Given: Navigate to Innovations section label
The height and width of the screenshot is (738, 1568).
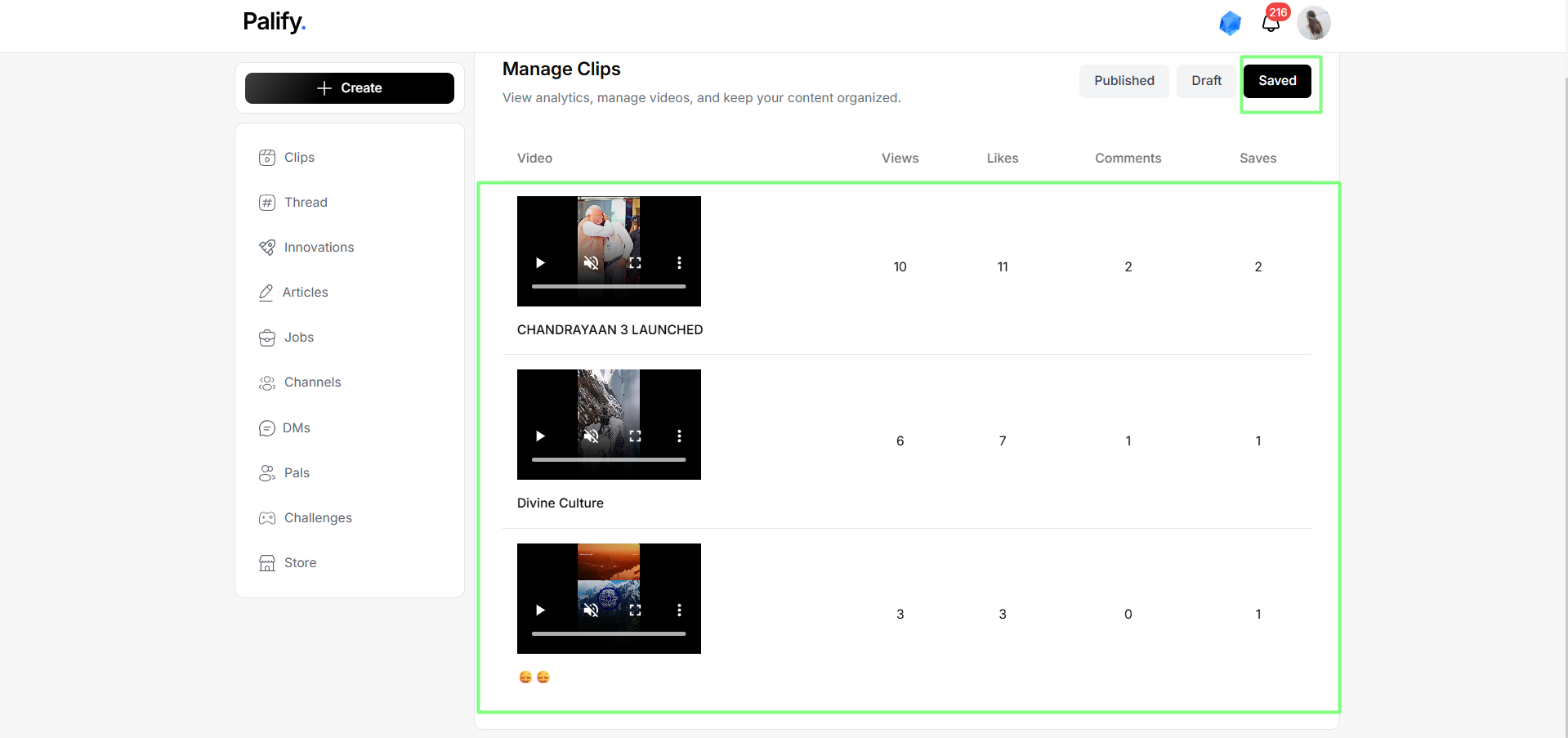Looking at the screenshot, I should [319, 248].
